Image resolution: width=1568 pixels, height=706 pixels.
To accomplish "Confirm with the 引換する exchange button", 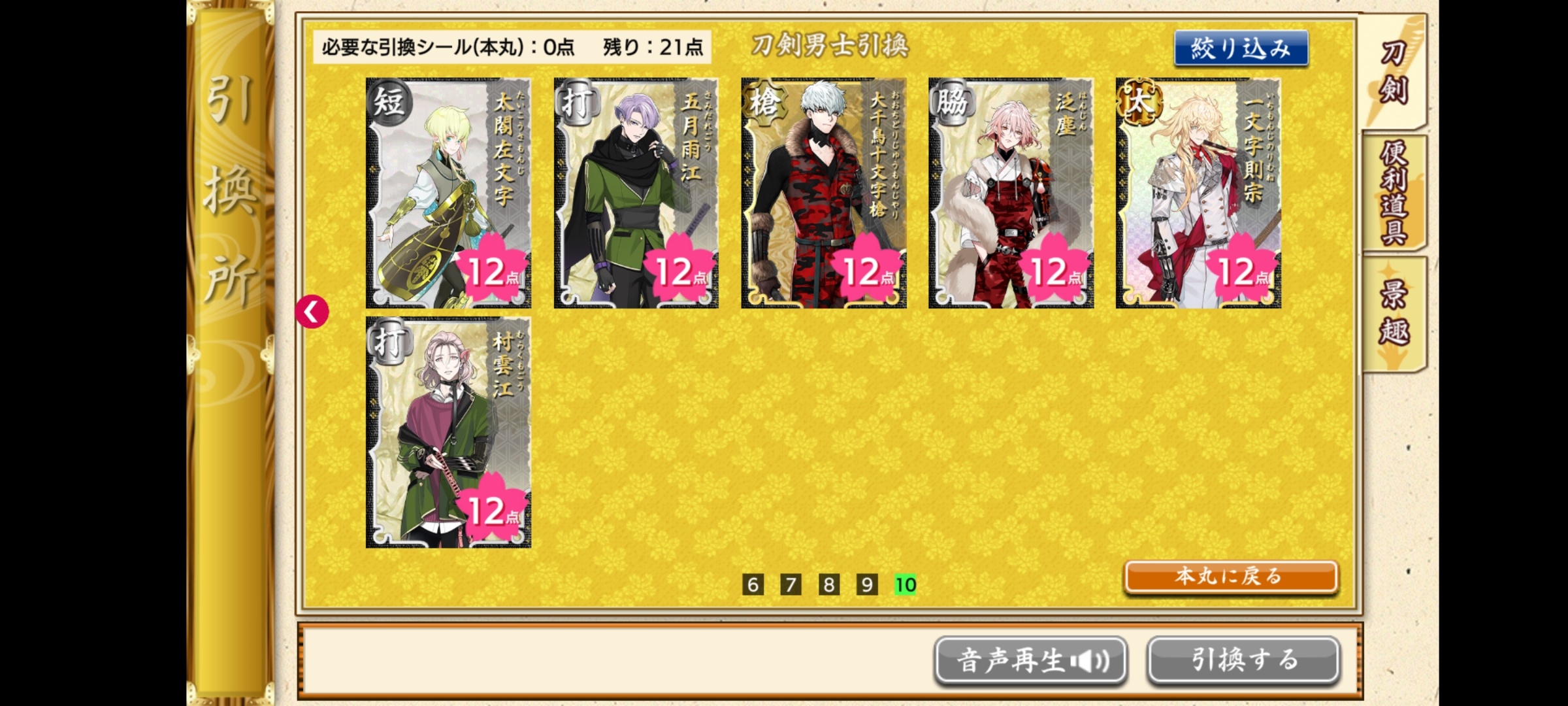I will [1243, 660].
